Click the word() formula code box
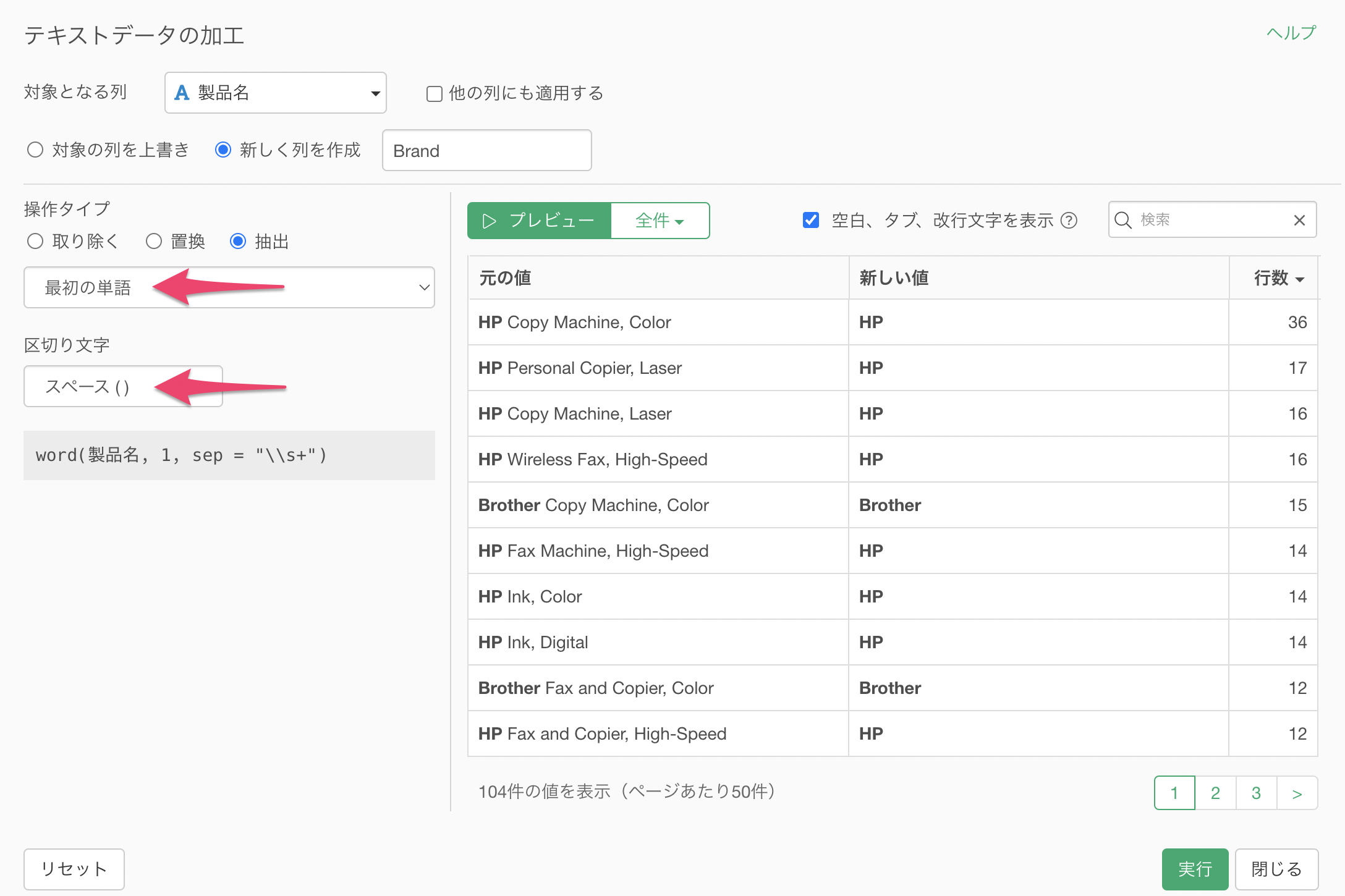This screenshot has height=896, width=1345. click(229, 455)
